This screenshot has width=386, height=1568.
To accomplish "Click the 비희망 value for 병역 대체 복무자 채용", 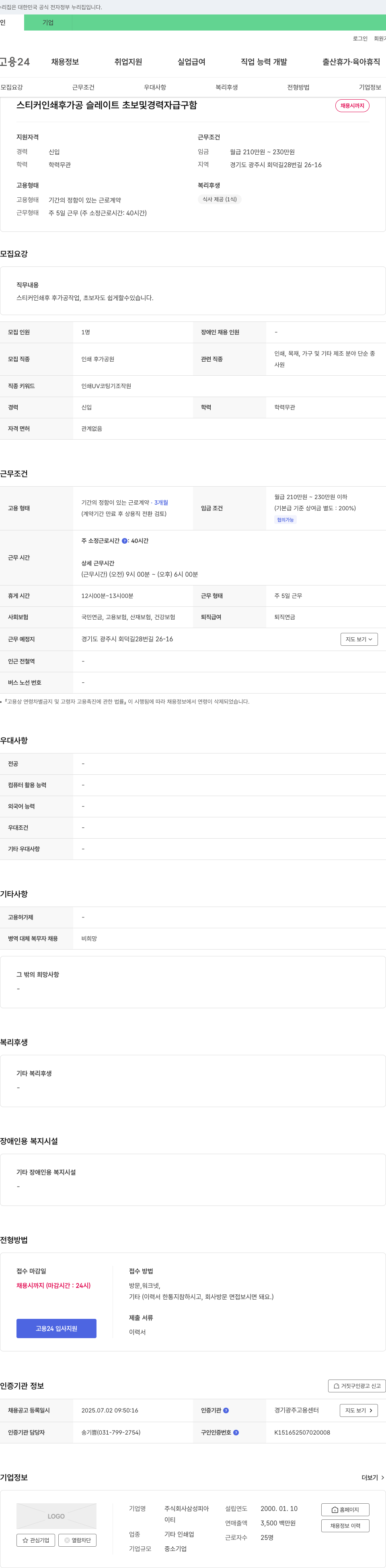I will 90,939.
